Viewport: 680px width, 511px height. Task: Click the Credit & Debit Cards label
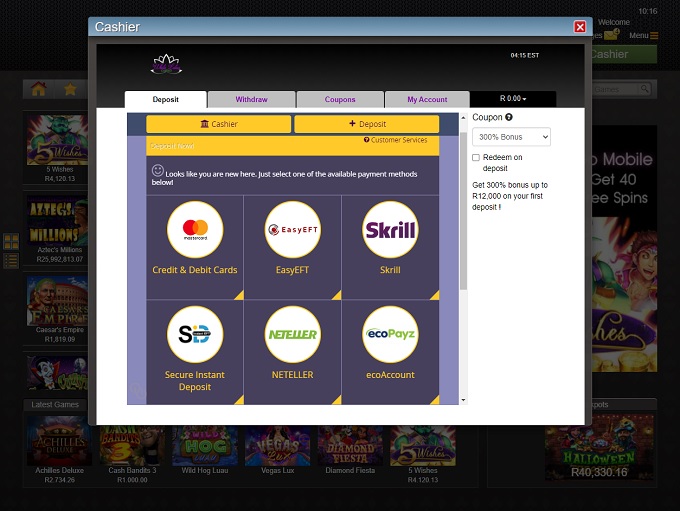coord(195,270)
